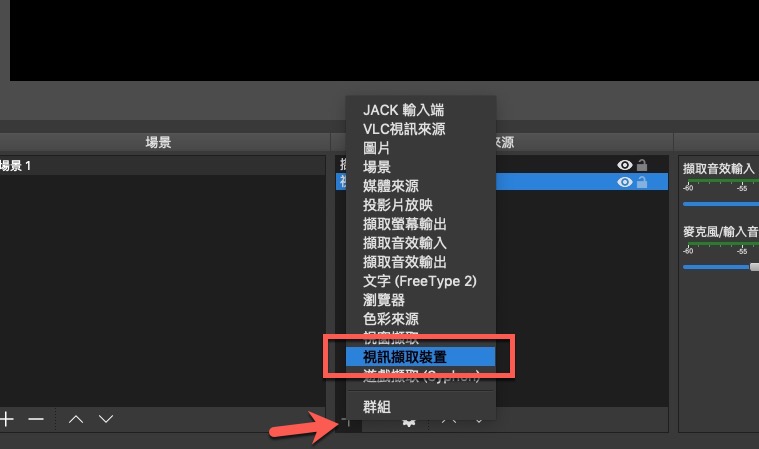The width and height of the screenshot is (759, 449).
Task: Click the highlighted 視訊擷取裝置 entry
Action: pos(421,357)
